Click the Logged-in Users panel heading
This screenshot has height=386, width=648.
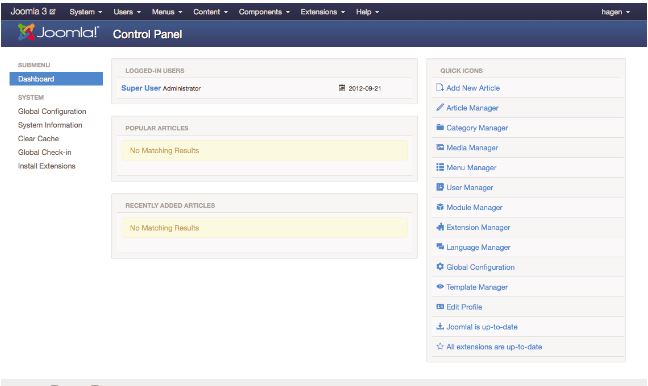pyautogui.click(x=155, y=71)
